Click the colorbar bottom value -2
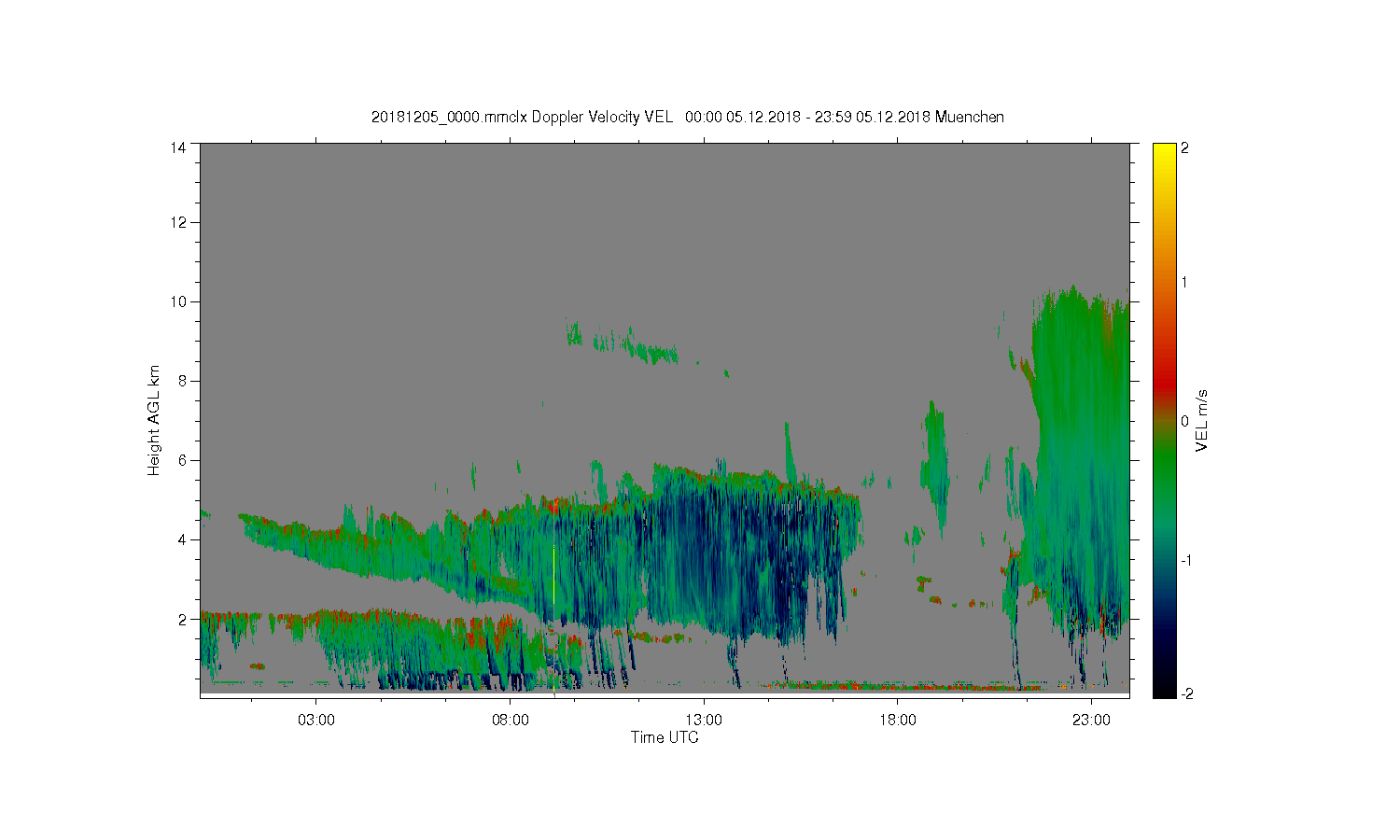This screenshot has width=1400, height=840. 1185,693
